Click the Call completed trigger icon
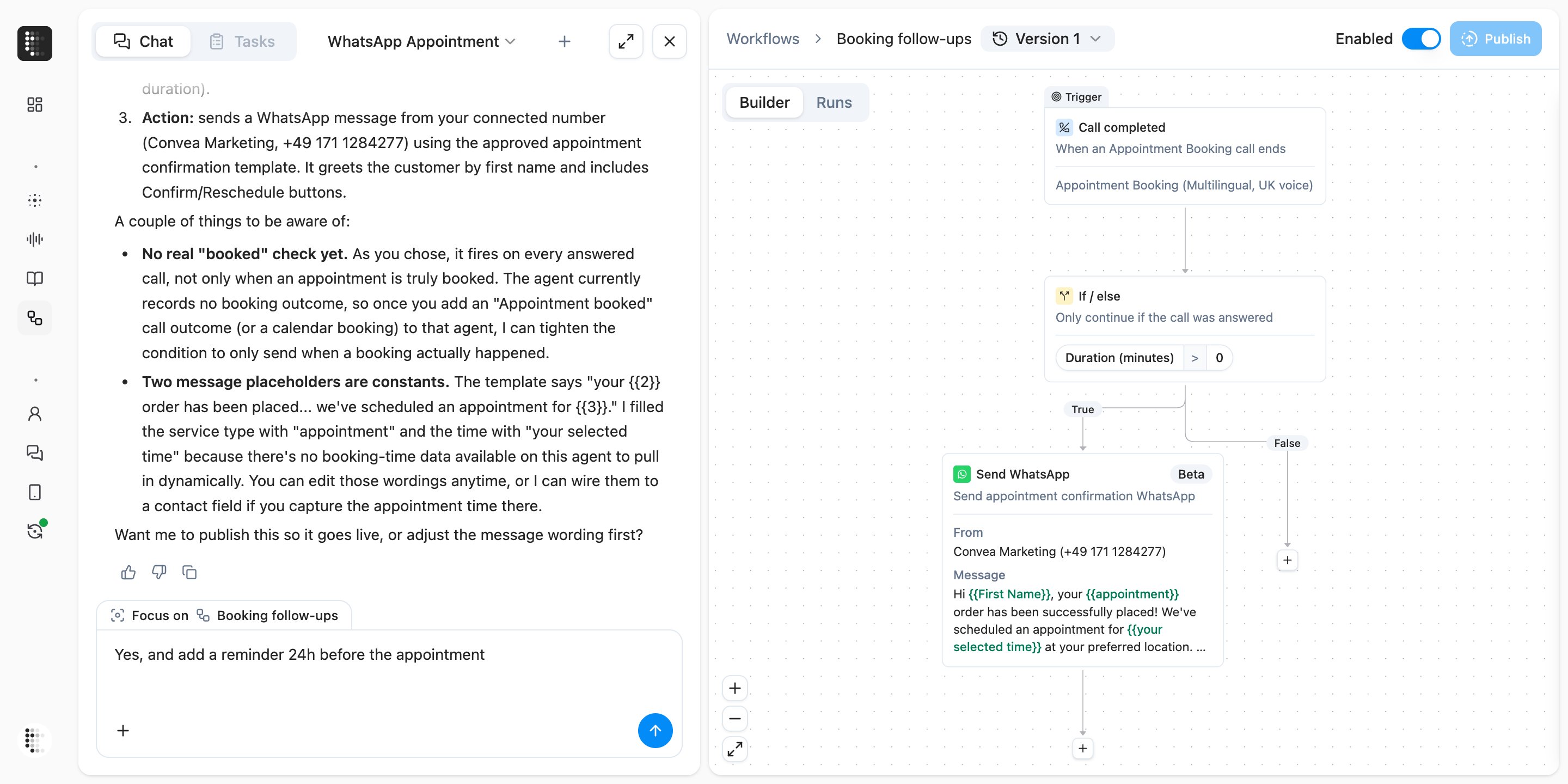The height and width of the screenshot is (784, 1568). pos(1064,127)
